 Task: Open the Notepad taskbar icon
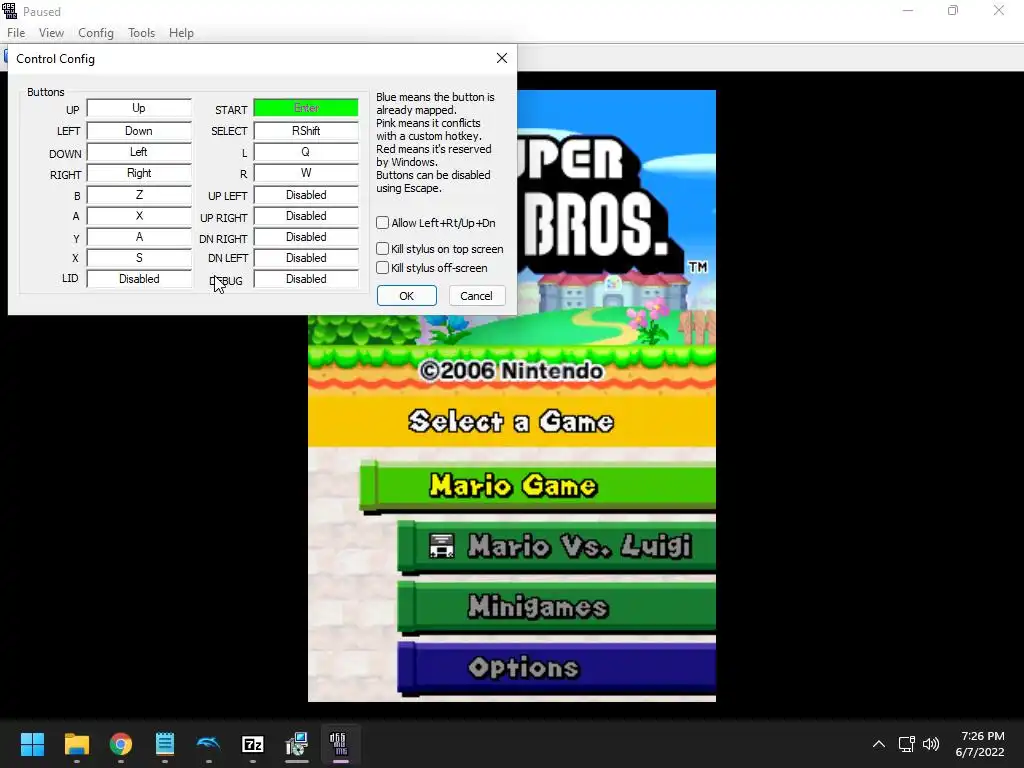[x=165, y=744]
